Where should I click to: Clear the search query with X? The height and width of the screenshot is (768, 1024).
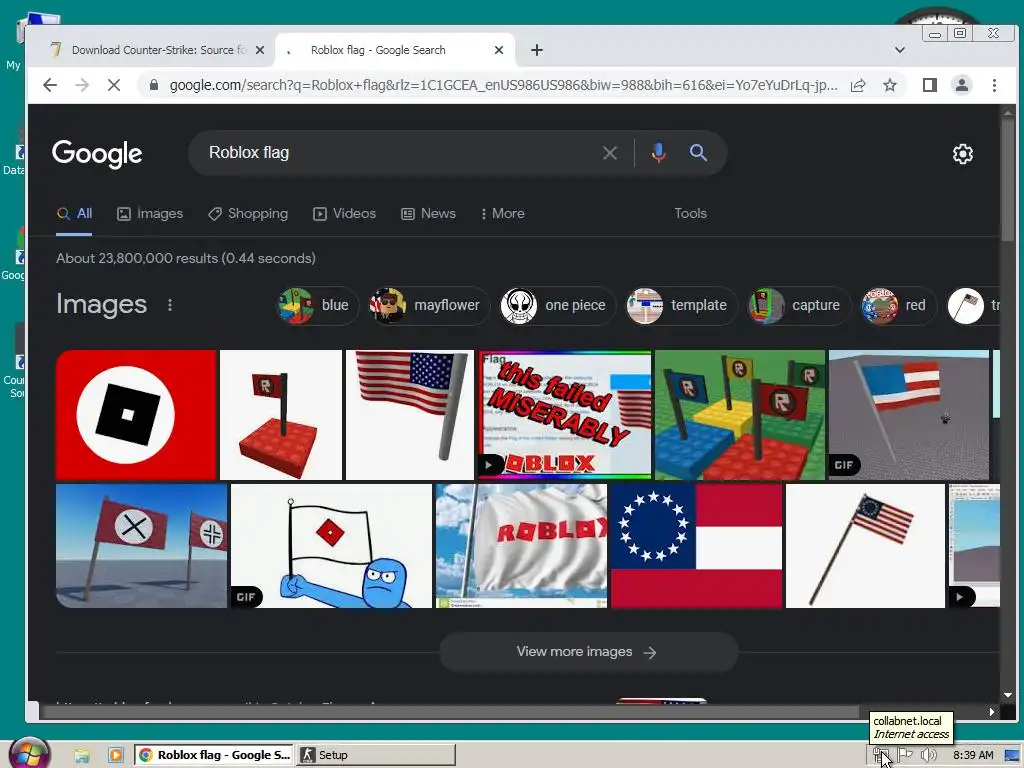(610, 153)
